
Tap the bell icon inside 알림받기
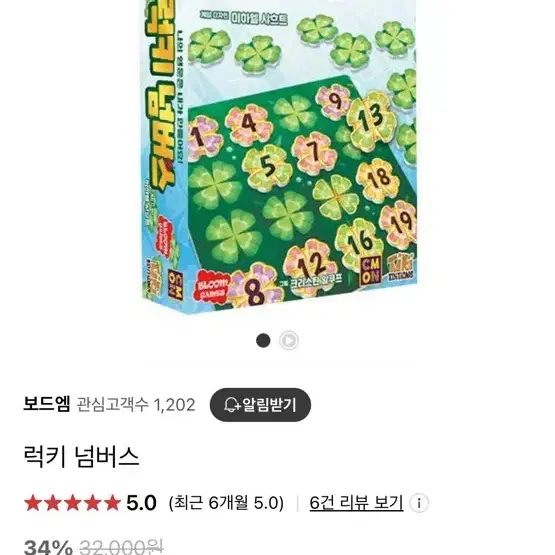[232, 405]
